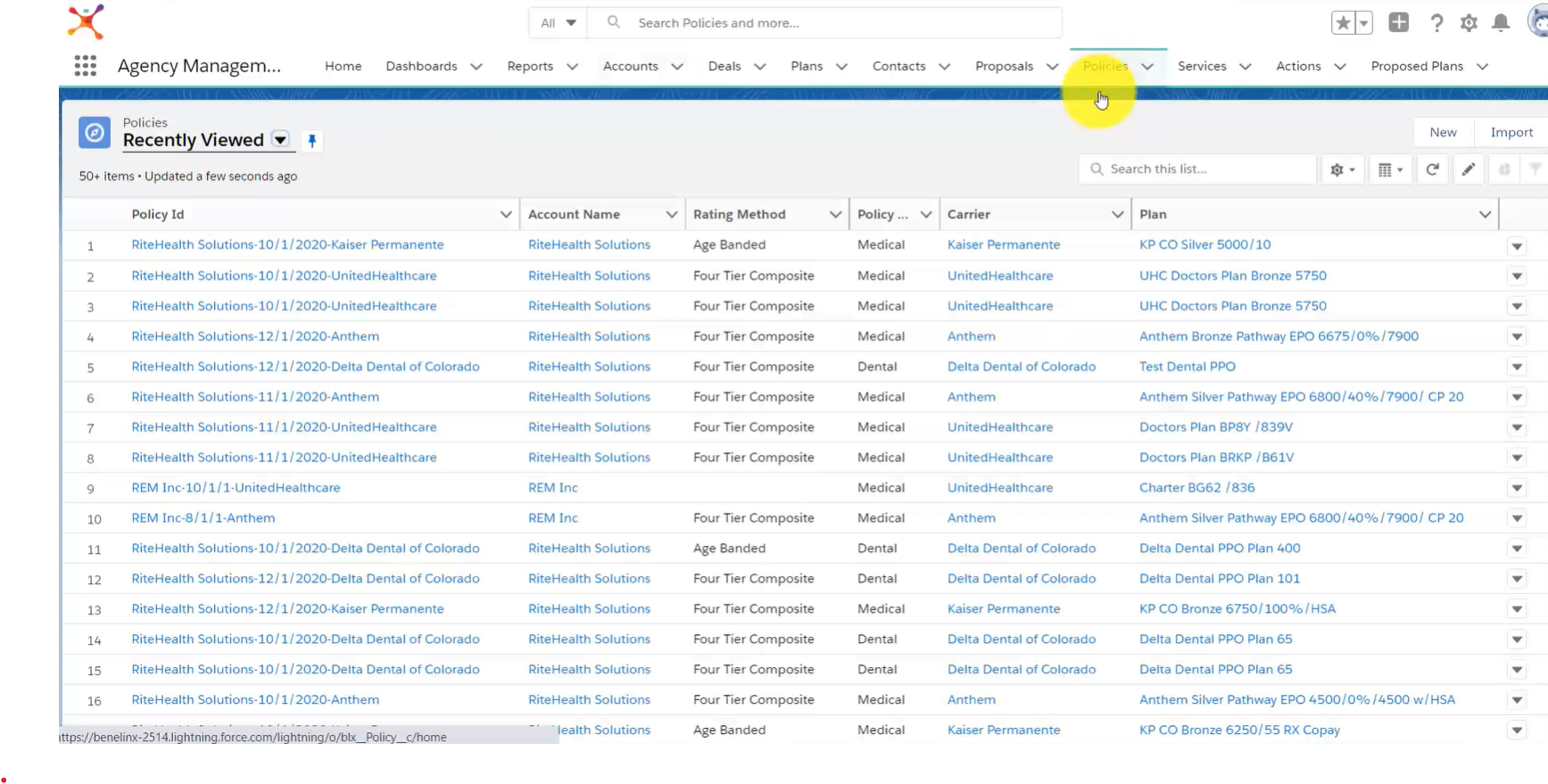Open the All search scope dropdown
The image size is (1548, 784).
(559, 22)
